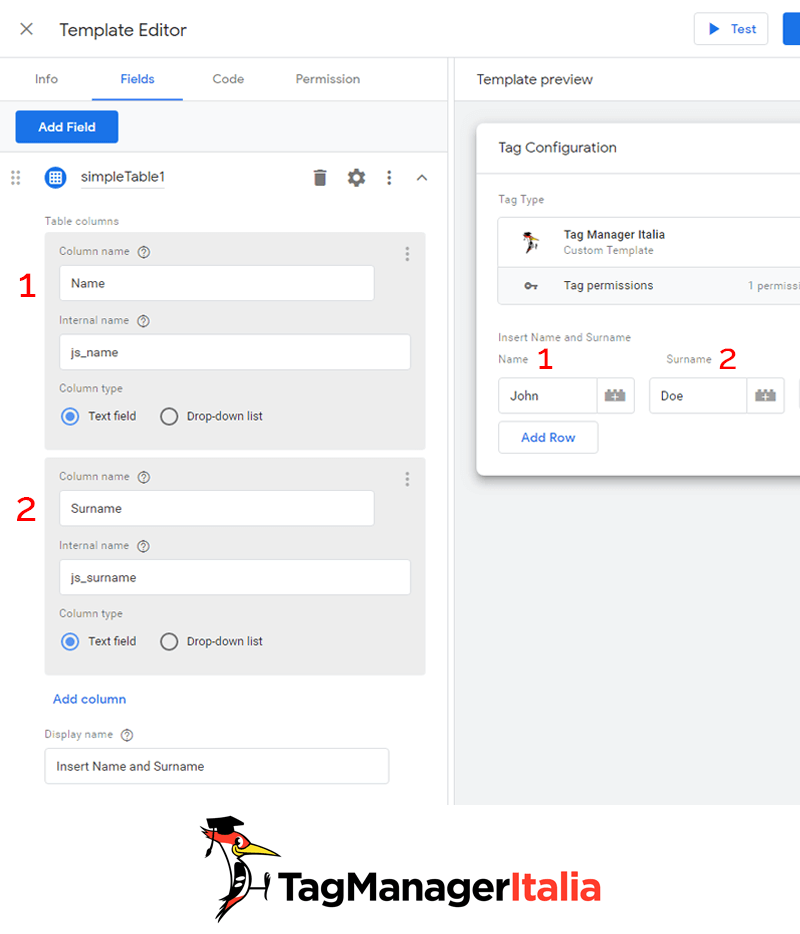Open simpleTable1 three-dot more menu
Viewport: 800px width, 934px height.
(x=389, y=178)
